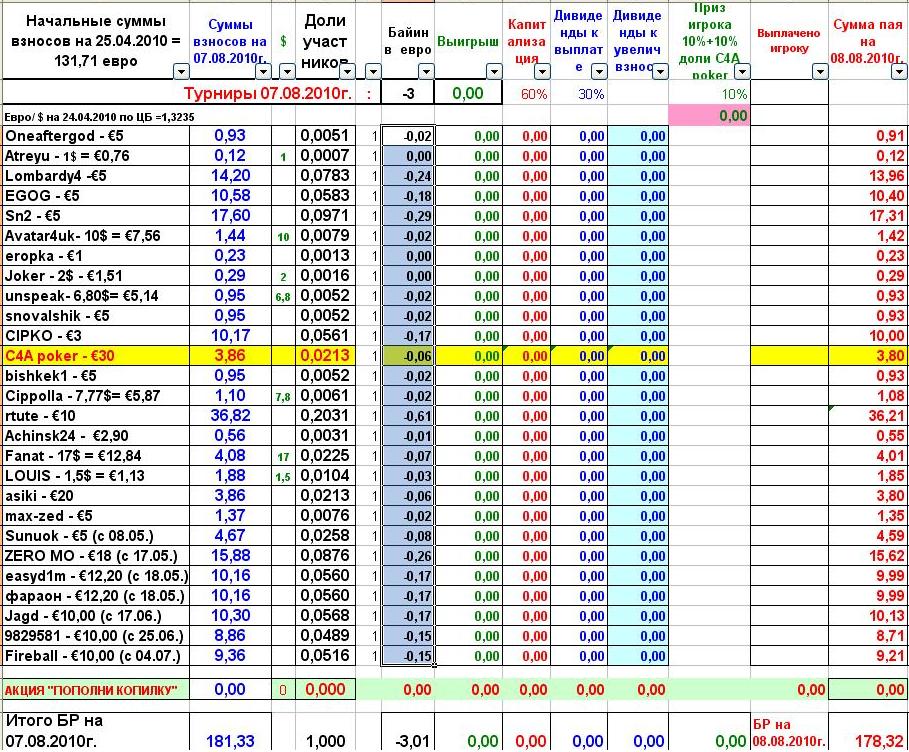Select rtute's share value '0,2031'
Screen dimensions: 909x752
[x=325, y=416]
